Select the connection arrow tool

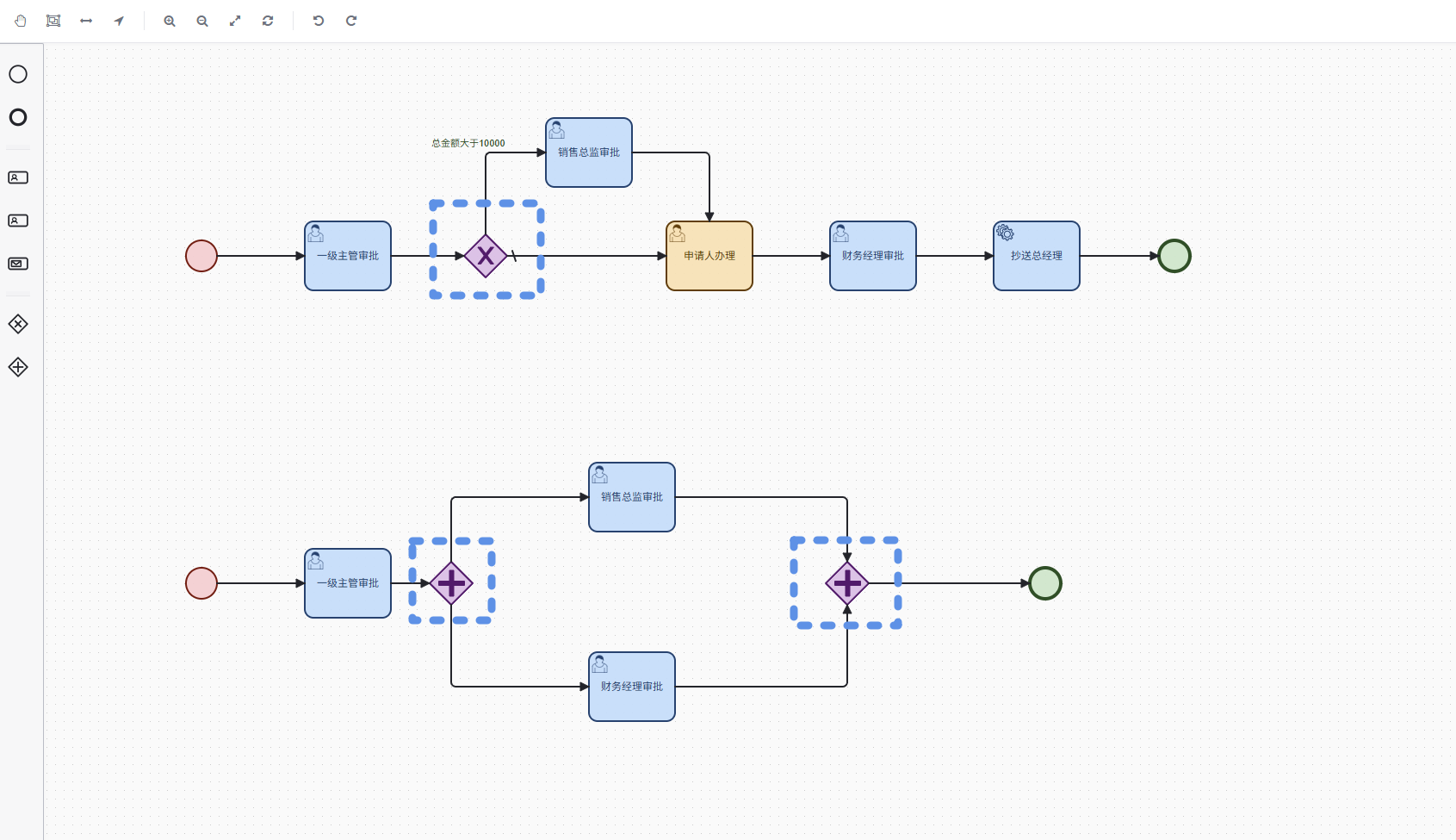(x=119, y=21)
